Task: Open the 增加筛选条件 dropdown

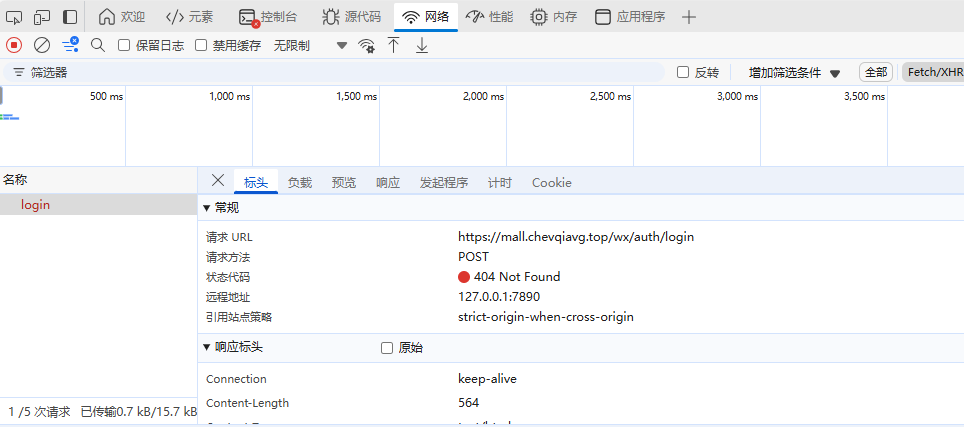Action: (x=794, y=72)
